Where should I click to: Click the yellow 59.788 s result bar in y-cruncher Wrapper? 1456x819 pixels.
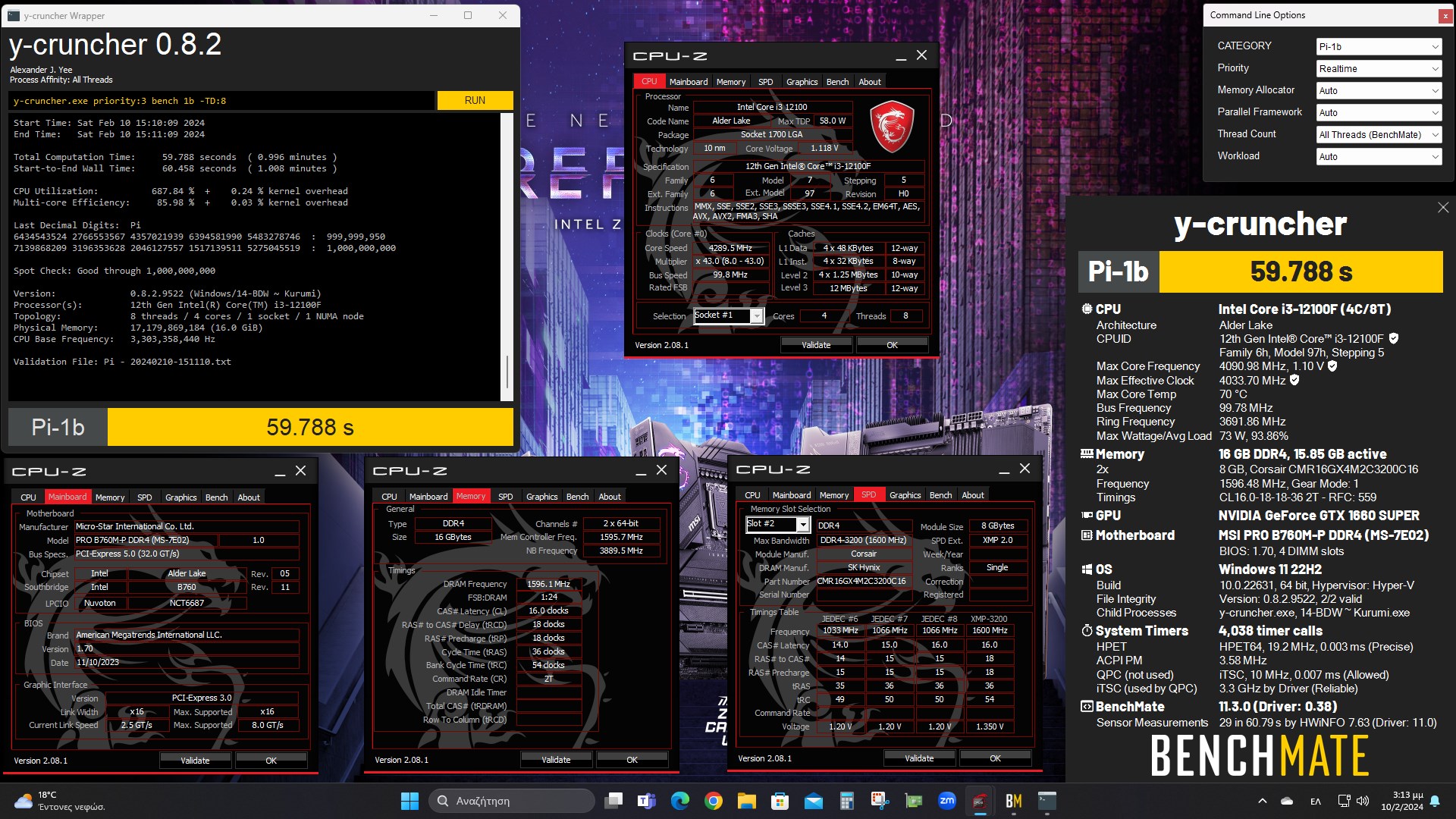[x=310, y=427]
